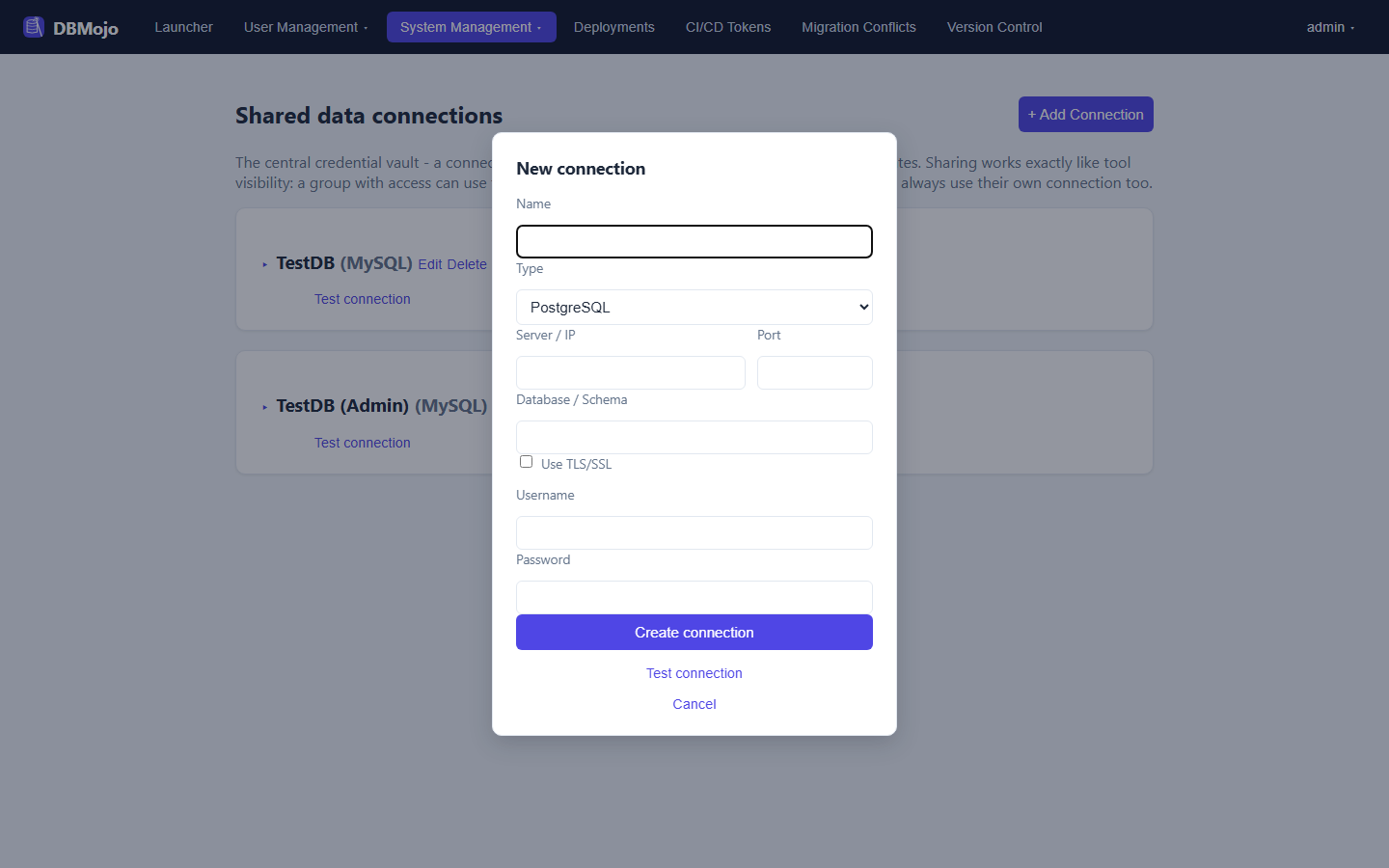This screenshot has height=868, width=1389.
Task: Click the Password input field
Action: click(694, 597)
